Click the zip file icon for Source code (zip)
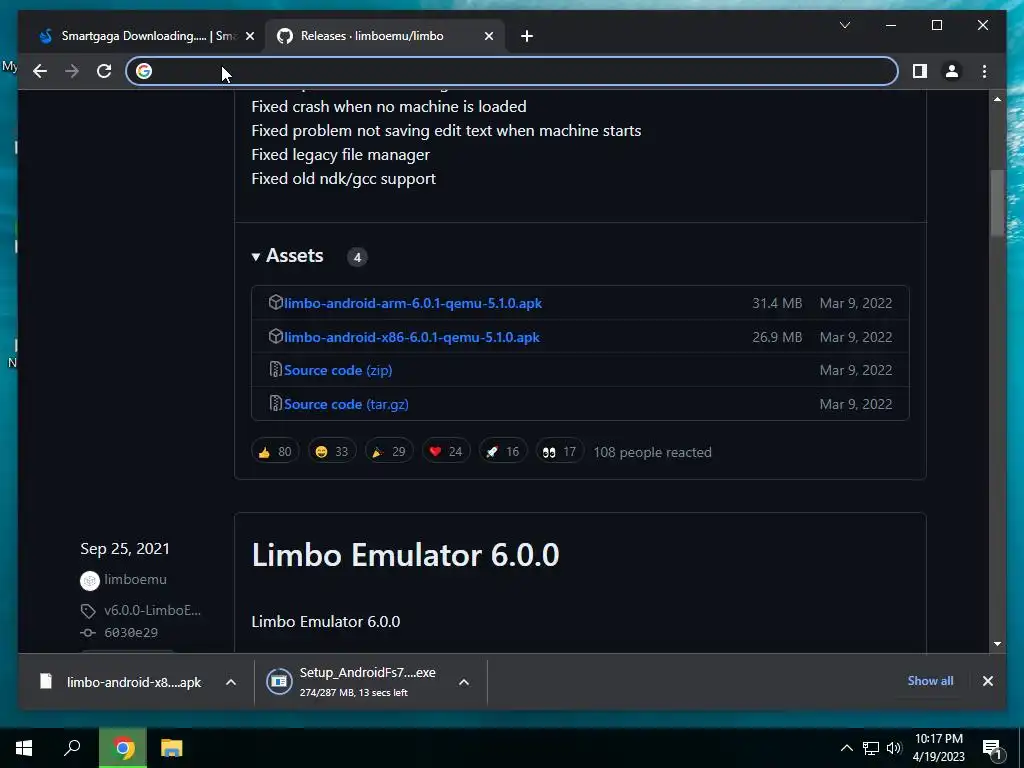 click(276, 370)
